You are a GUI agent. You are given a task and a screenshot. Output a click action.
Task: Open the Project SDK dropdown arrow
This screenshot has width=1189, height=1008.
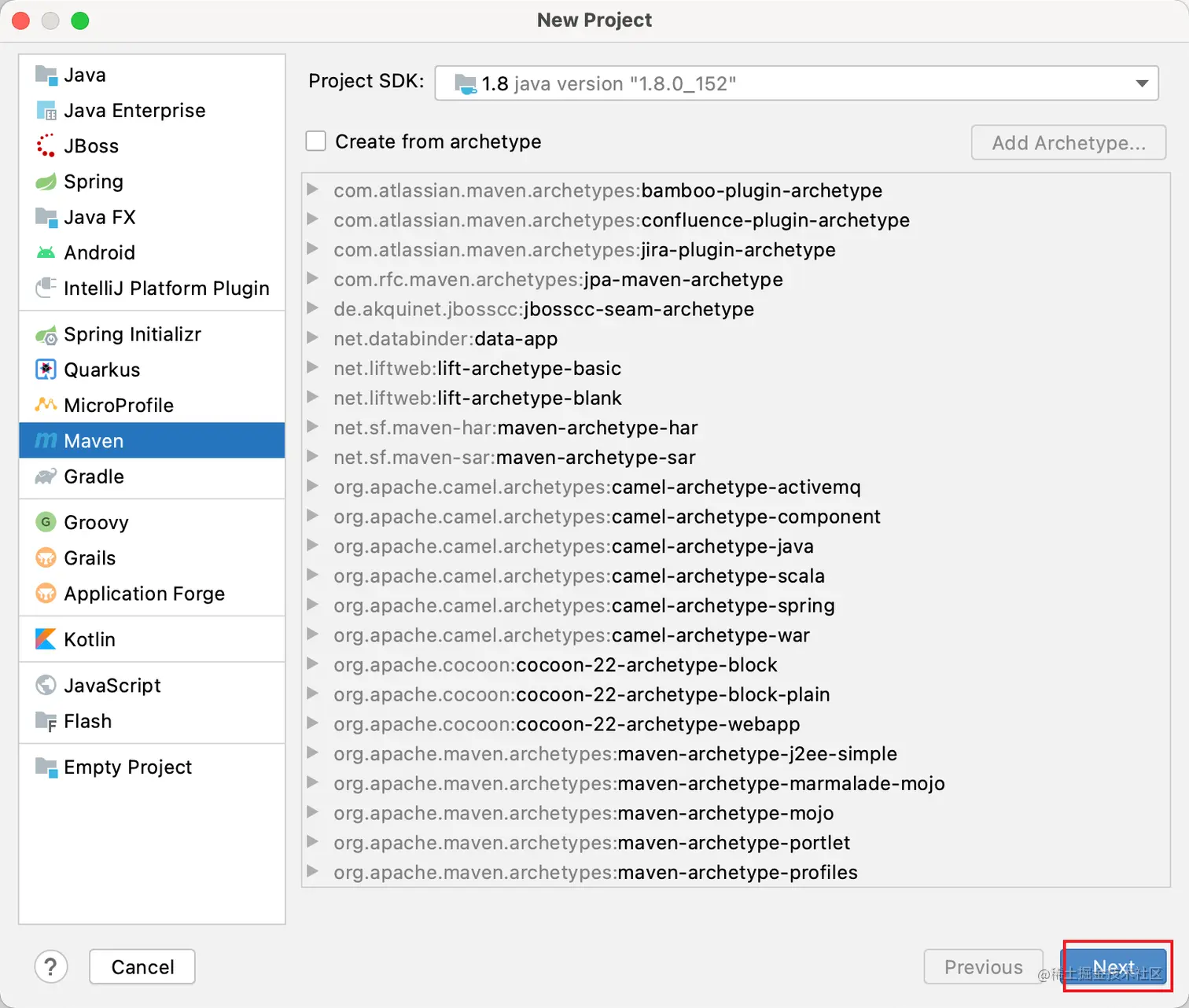[1142, 83]
